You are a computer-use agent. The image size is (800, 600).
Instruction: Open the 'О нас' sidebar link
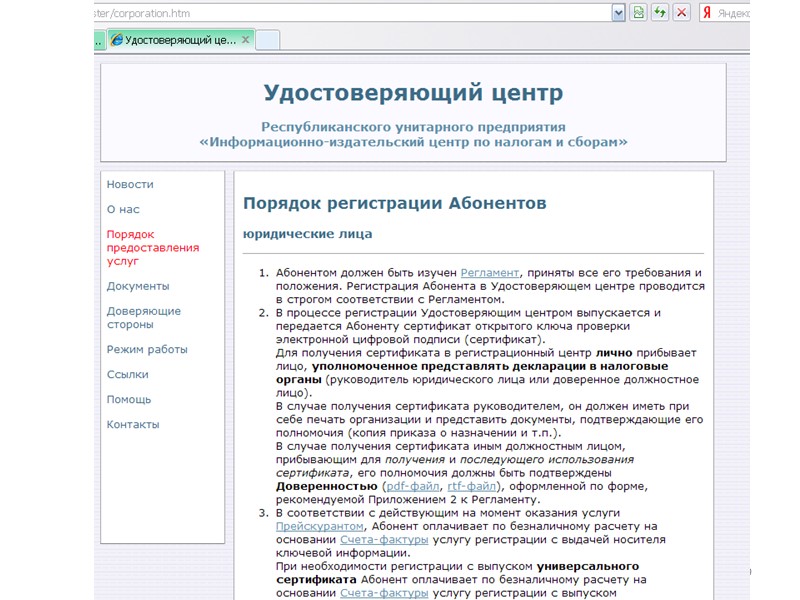(x=123, y=209)
